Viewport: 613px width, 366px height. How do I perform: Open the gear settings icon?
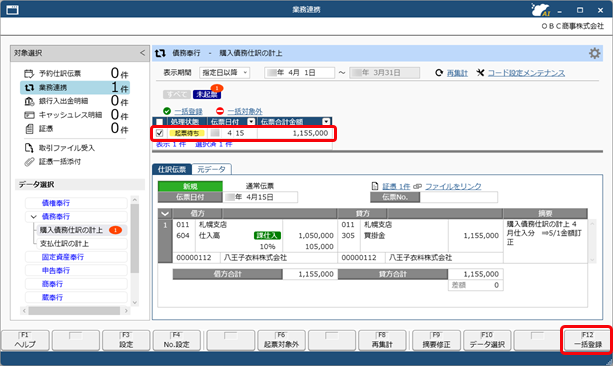(x=594, y=53)
